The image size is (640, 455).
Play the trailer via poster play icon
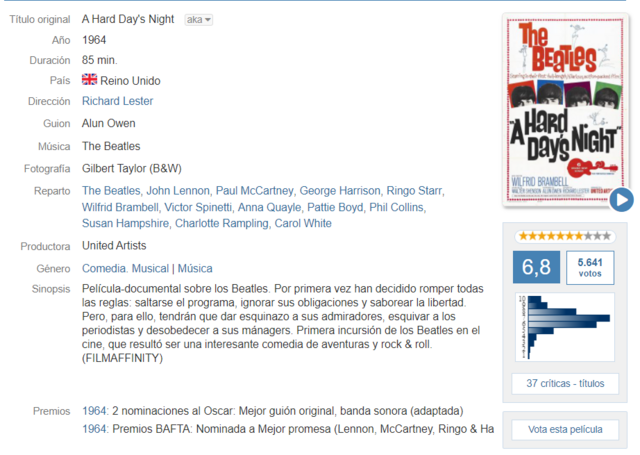click(621, 200)
